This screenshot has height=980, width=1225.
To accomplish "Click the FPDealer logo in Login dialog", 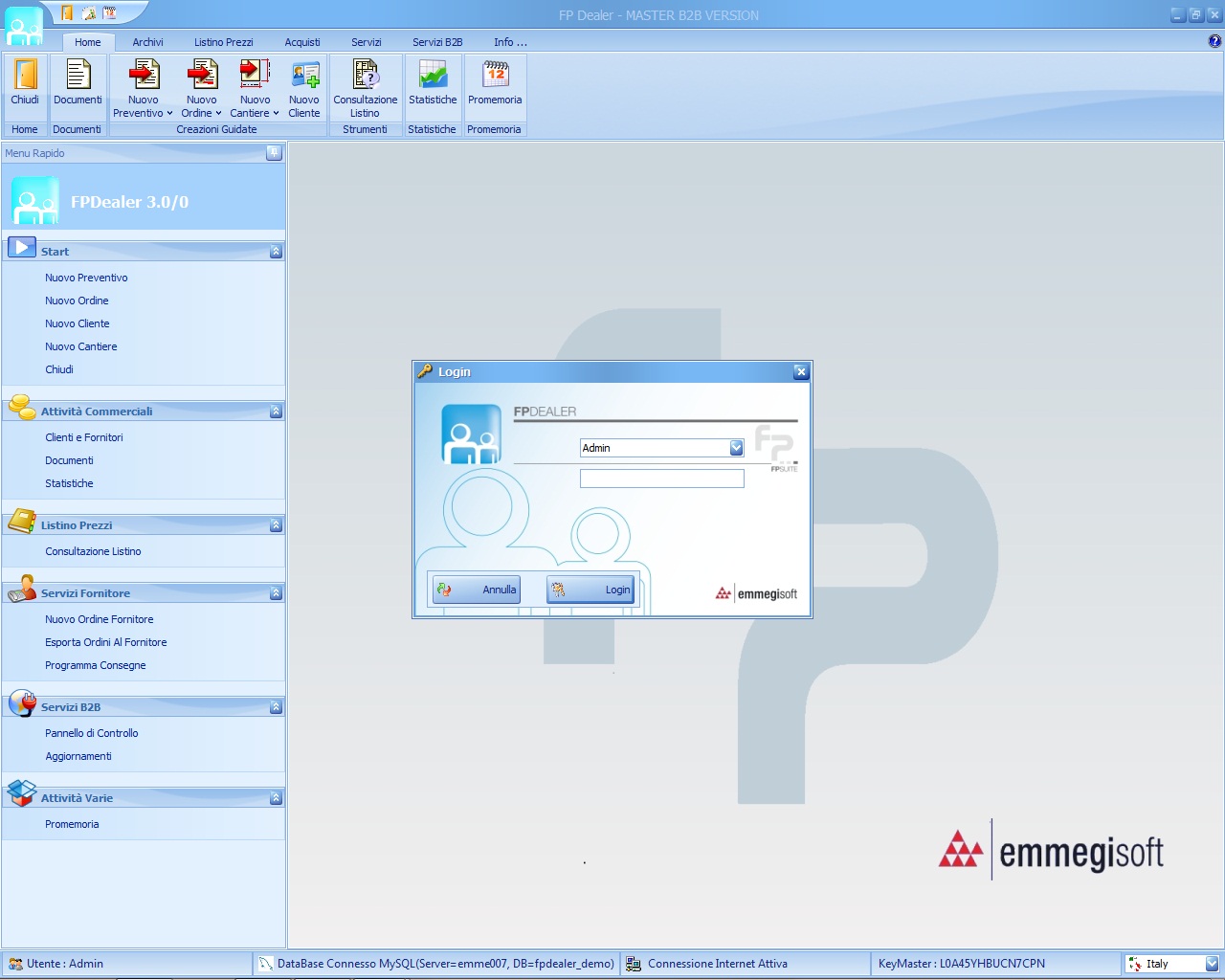I will click(x=471, y=434).
